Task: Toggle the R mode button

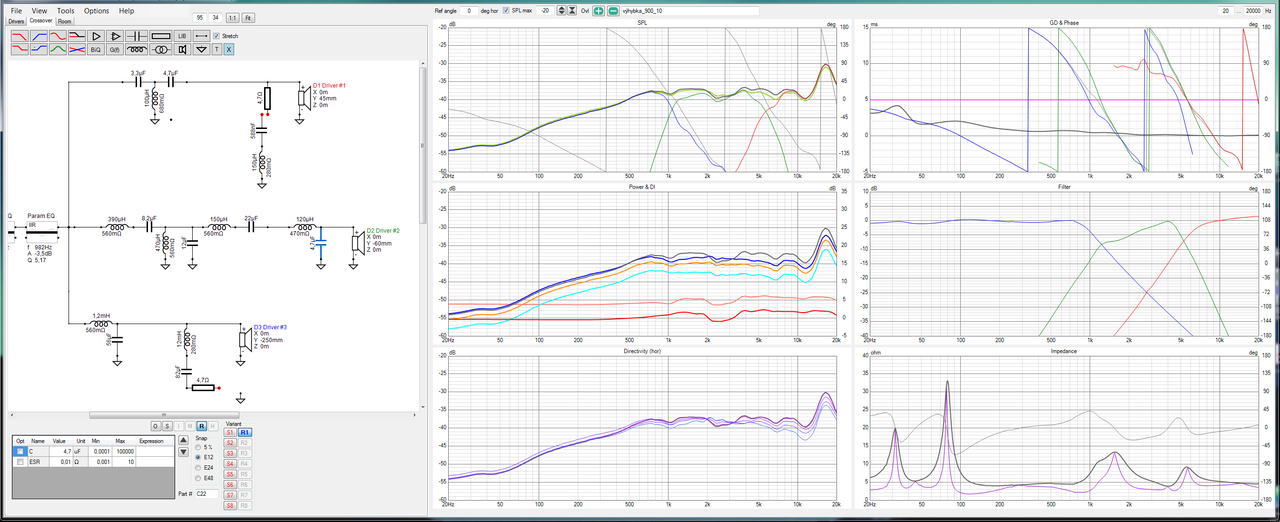Action: [201, 426]
